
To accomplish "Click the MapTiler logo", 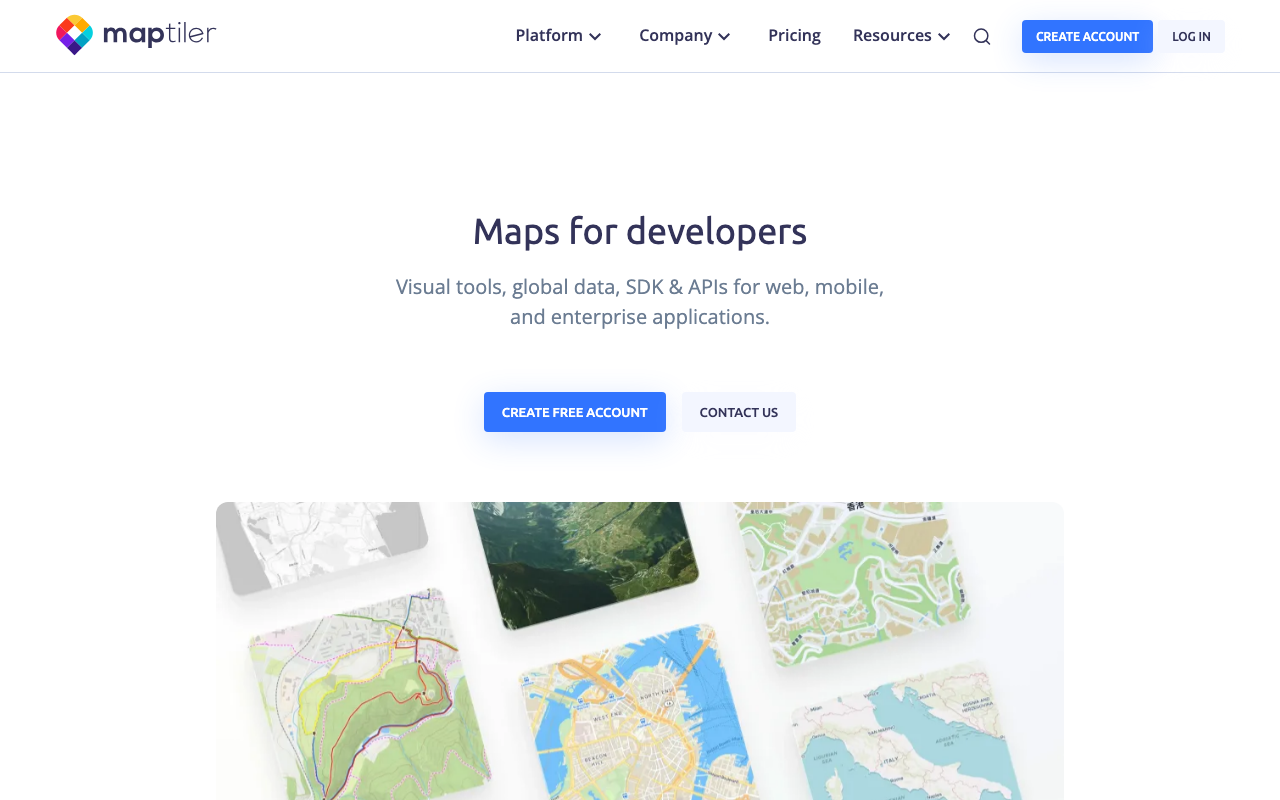I will pos(135,34).
